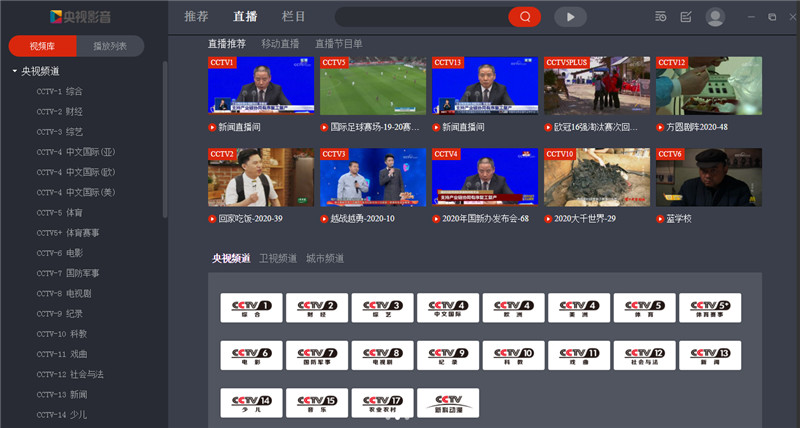Select the CCTV2 财经 channel logo tile
The image size is (800, 428).
(x=317, y=308)
